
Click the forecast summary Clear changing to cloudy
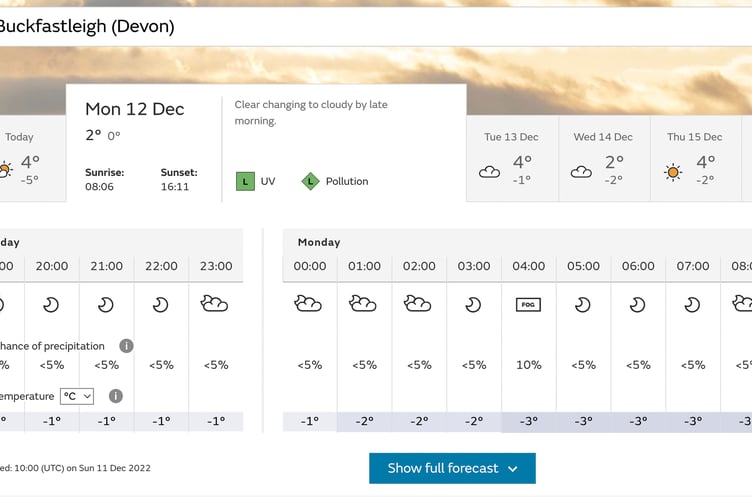pyautogui.click(x=311, y=112)
